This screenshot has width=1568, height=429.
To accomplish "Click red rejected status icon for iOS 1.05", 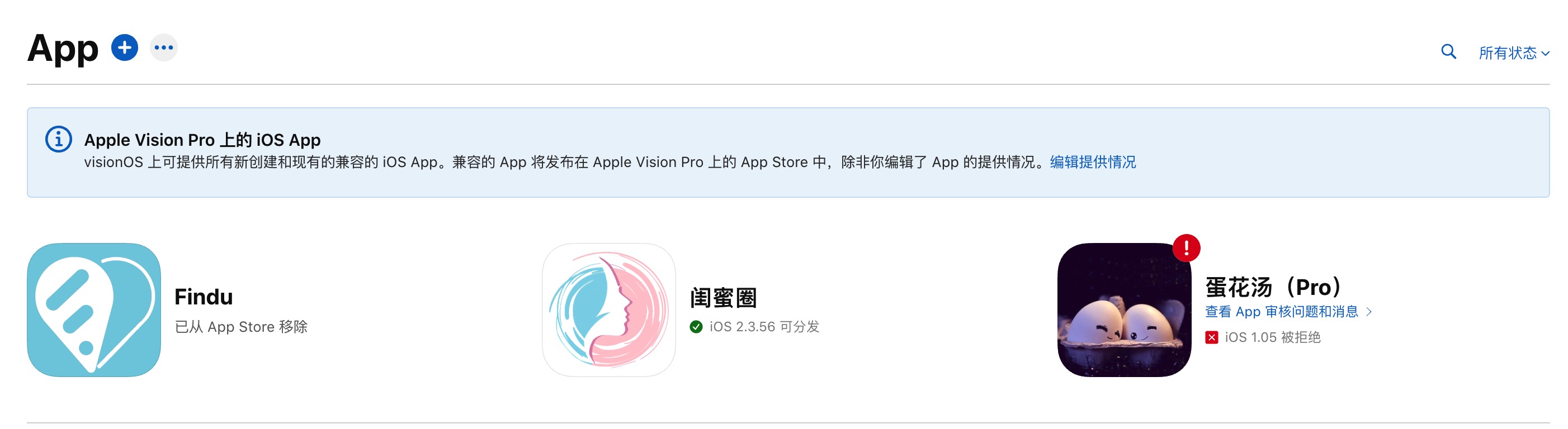I will point(1211,337).
